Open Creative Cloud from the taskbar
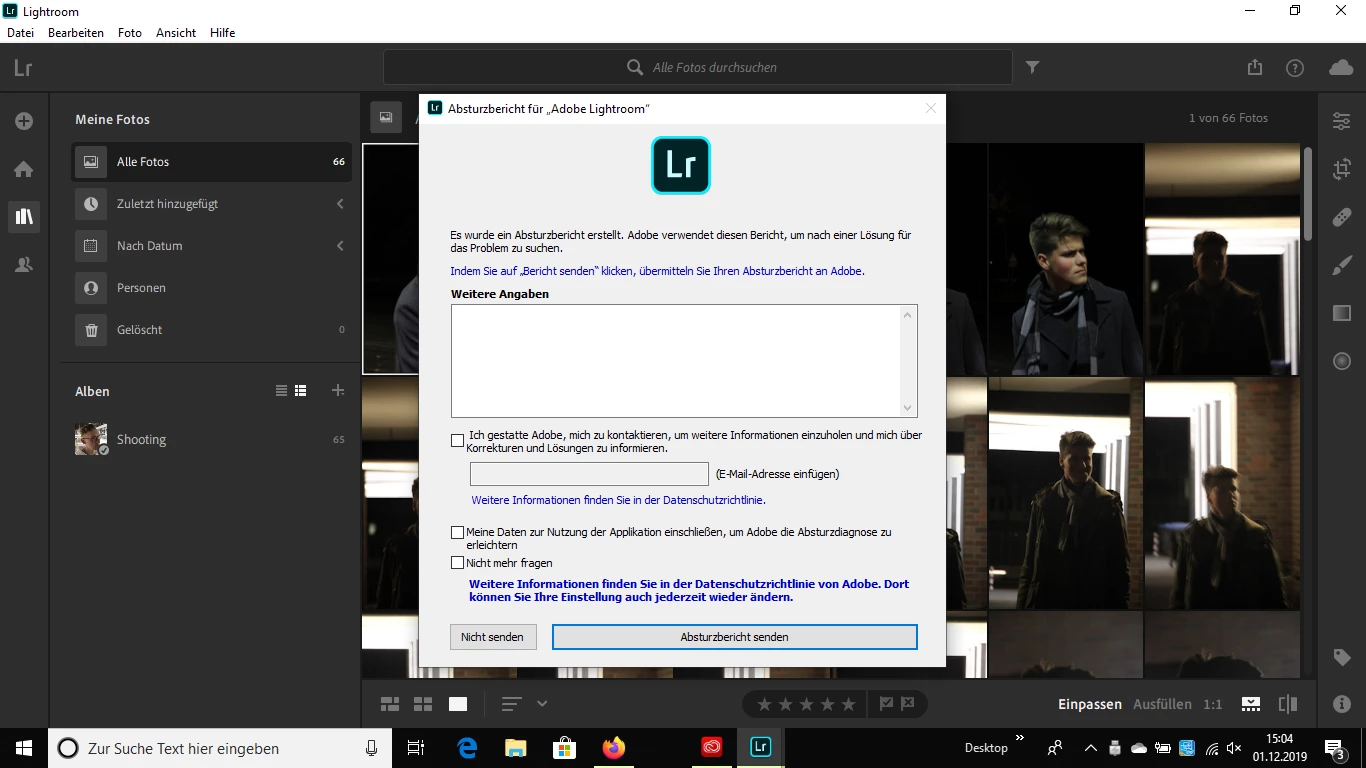This screenshot has width=1366, height=768. click(711, 748)
